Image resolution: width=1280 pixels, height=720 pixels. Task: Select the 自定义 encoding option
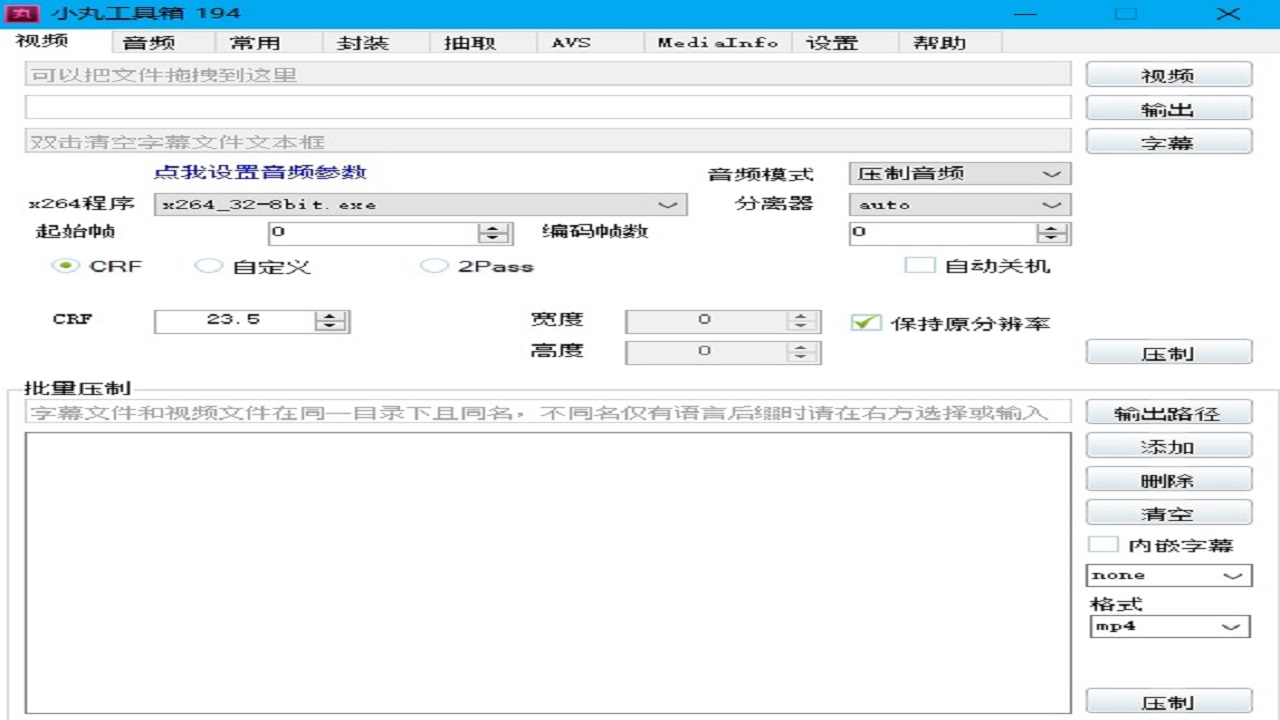209,266
